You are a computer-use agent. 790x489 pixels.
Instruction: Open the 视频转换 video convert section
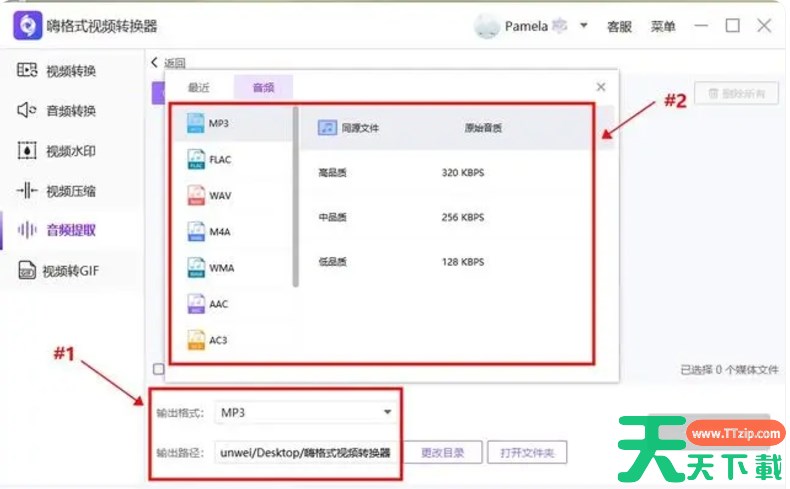(x=70, y=71)
